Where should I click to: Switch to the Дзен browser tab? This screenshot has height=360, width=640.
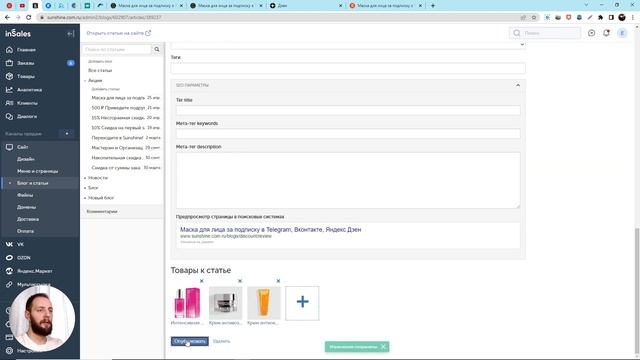[x=305, y=6]
